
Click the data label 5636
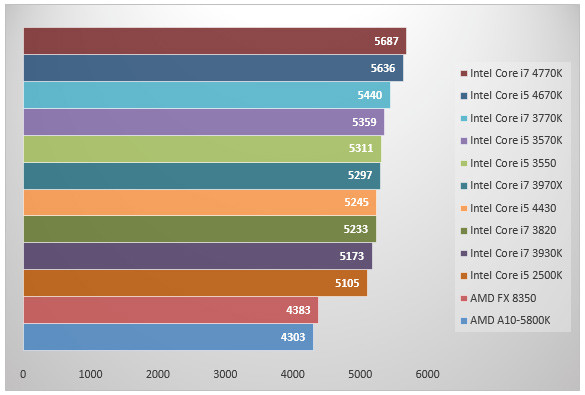(x=383, y=68)
